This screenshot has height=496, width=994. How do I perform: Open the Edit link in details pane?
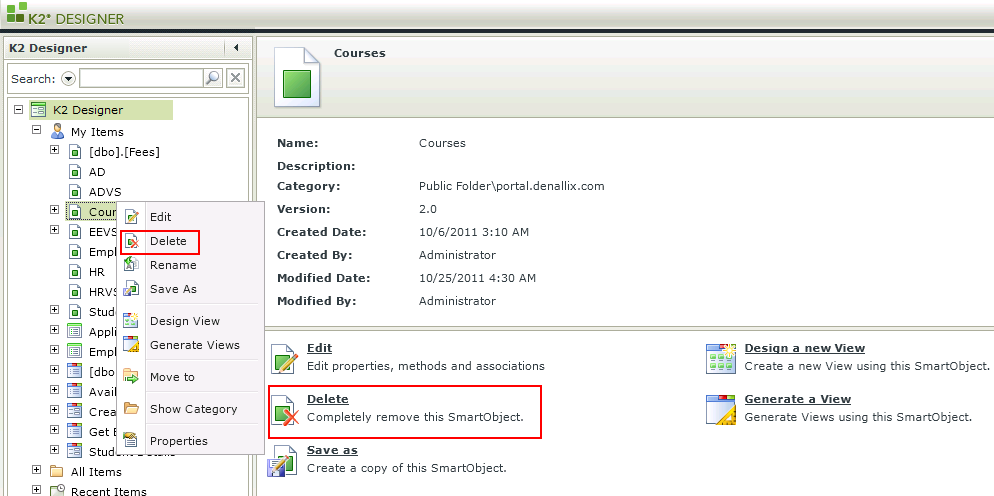pyautogui.click(x=320, y=348)
